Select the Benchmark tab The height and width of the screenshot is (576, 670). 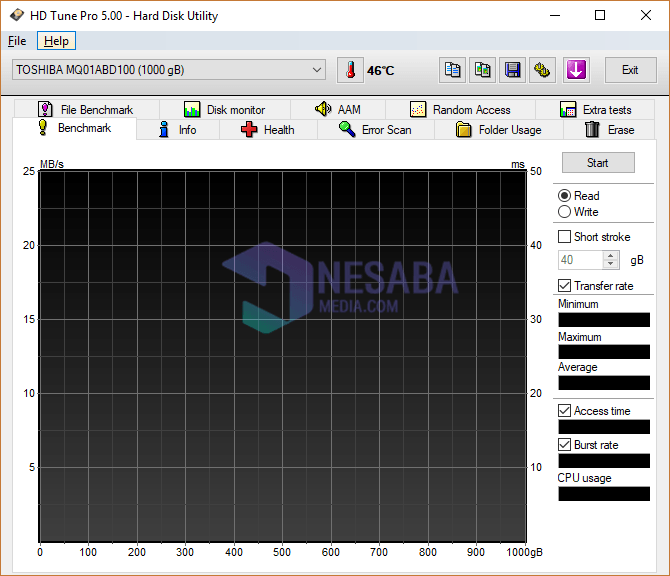(x=75, y=128)
